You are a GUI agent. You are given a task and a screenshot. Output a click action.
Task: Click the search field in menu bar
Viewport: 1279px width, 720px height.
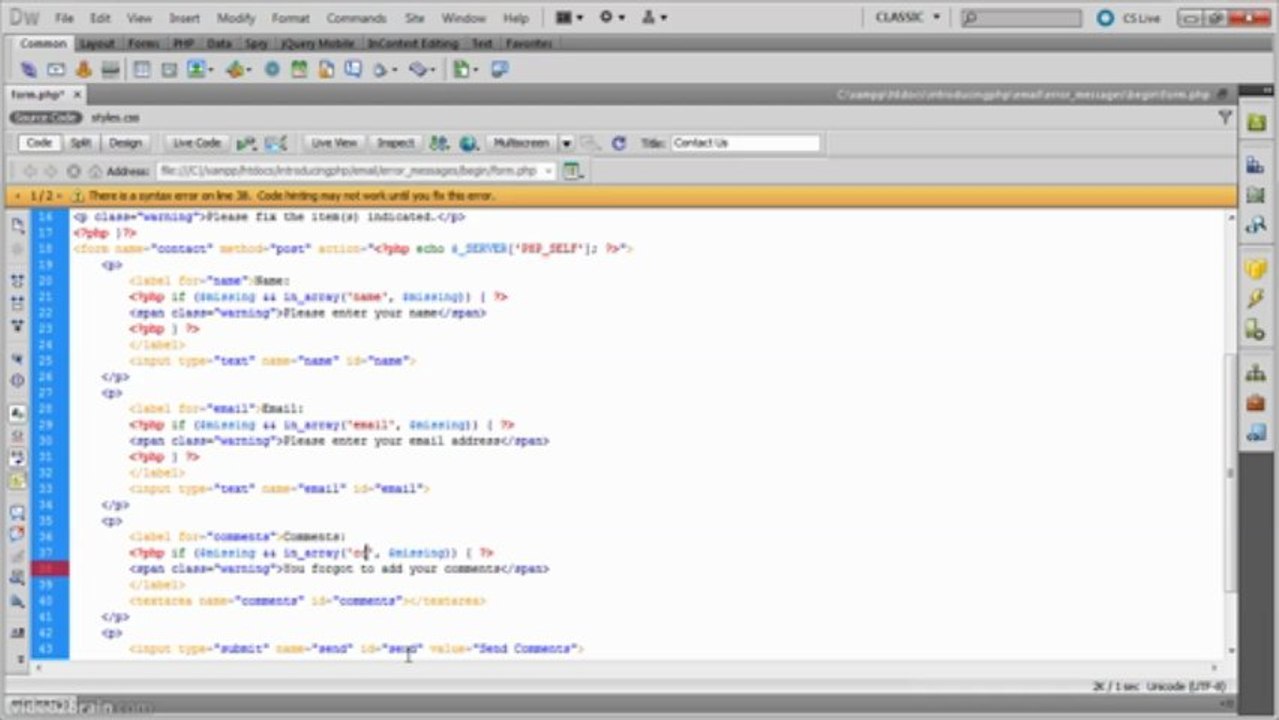click(x=1020, y=18)
